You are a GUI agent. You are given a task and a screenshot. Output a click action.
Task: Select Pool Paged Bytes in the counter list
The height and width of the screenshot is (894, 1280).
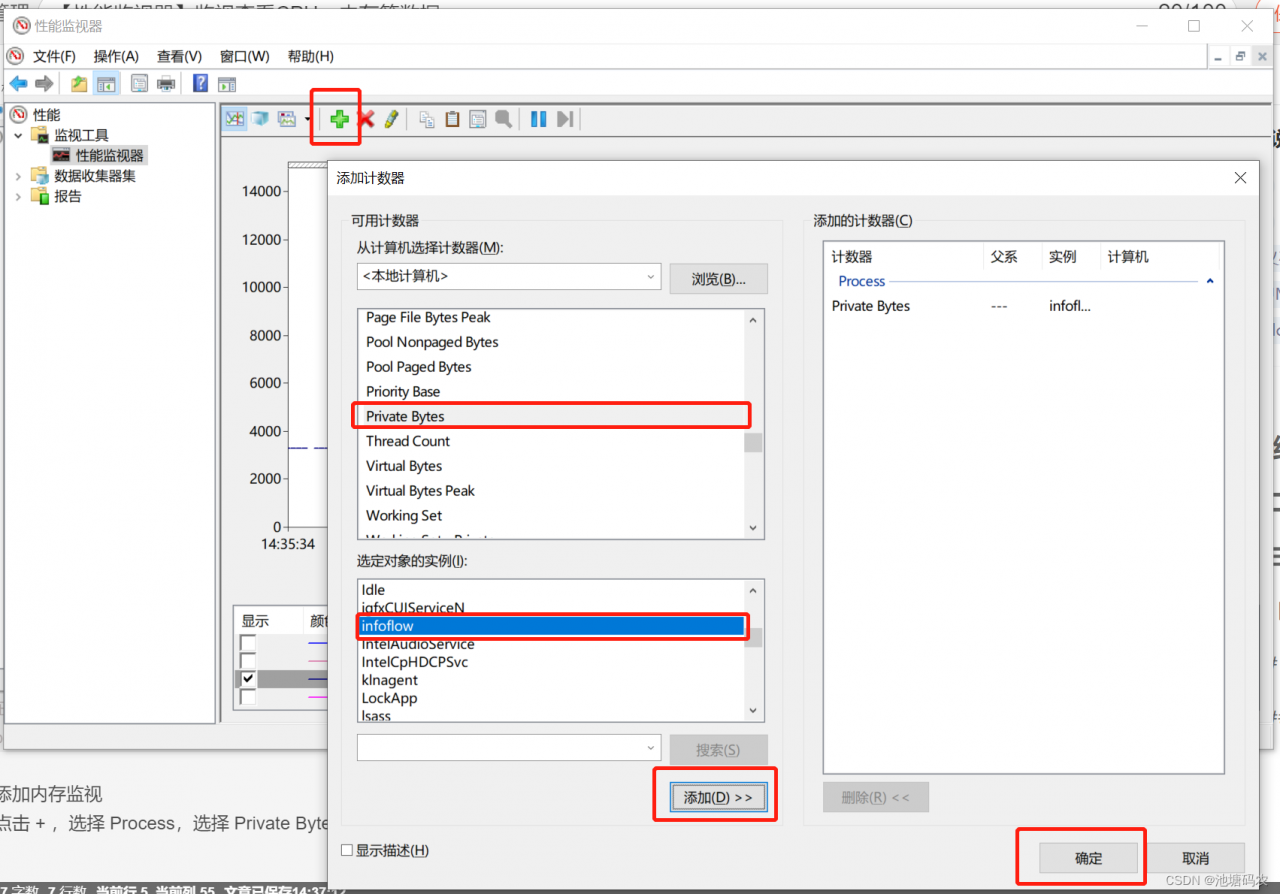pyautogui.click(x=551, y=366)
